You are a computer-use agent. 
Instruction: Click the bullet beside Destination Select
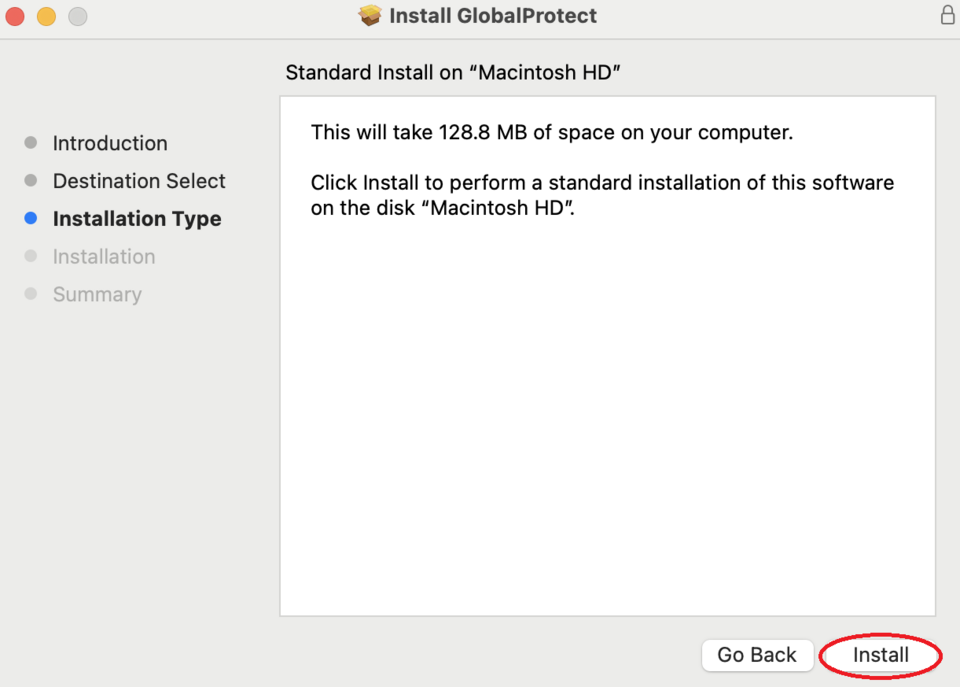pyautogui.click(x=31, y=181)
